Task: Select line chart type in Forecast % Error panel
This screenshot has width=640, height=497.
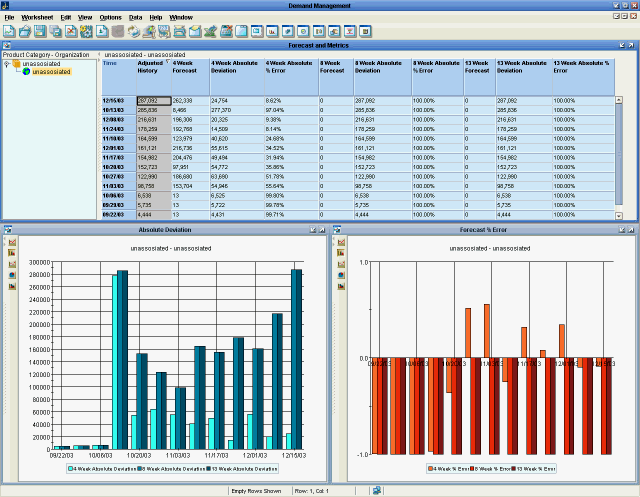Action: click(341, 242)
